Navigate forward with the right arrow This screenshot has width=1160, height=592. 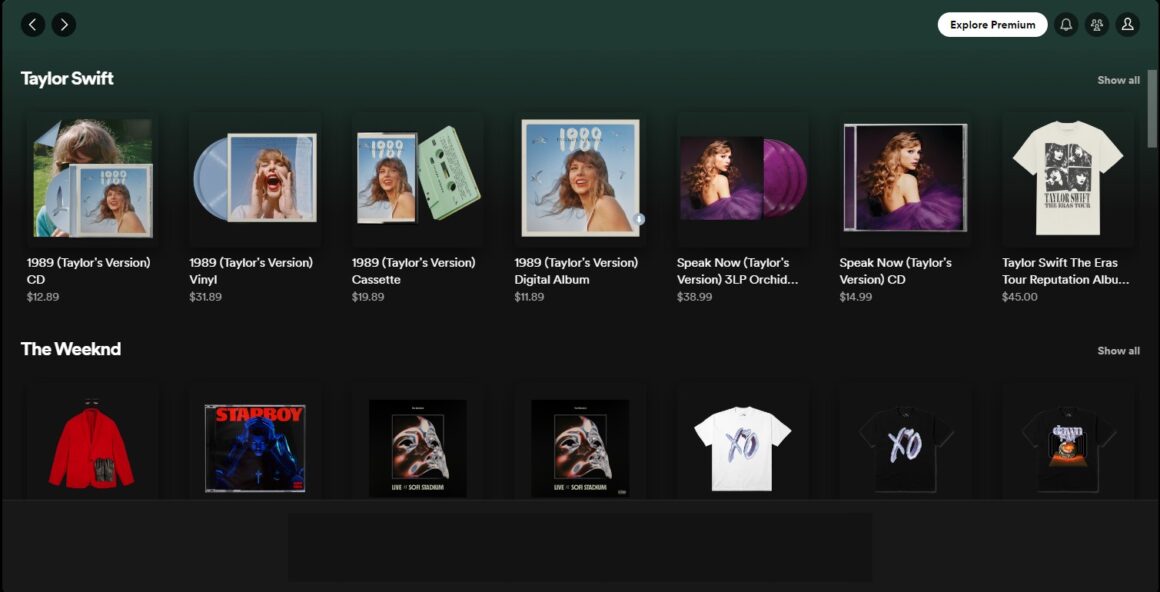63,24
